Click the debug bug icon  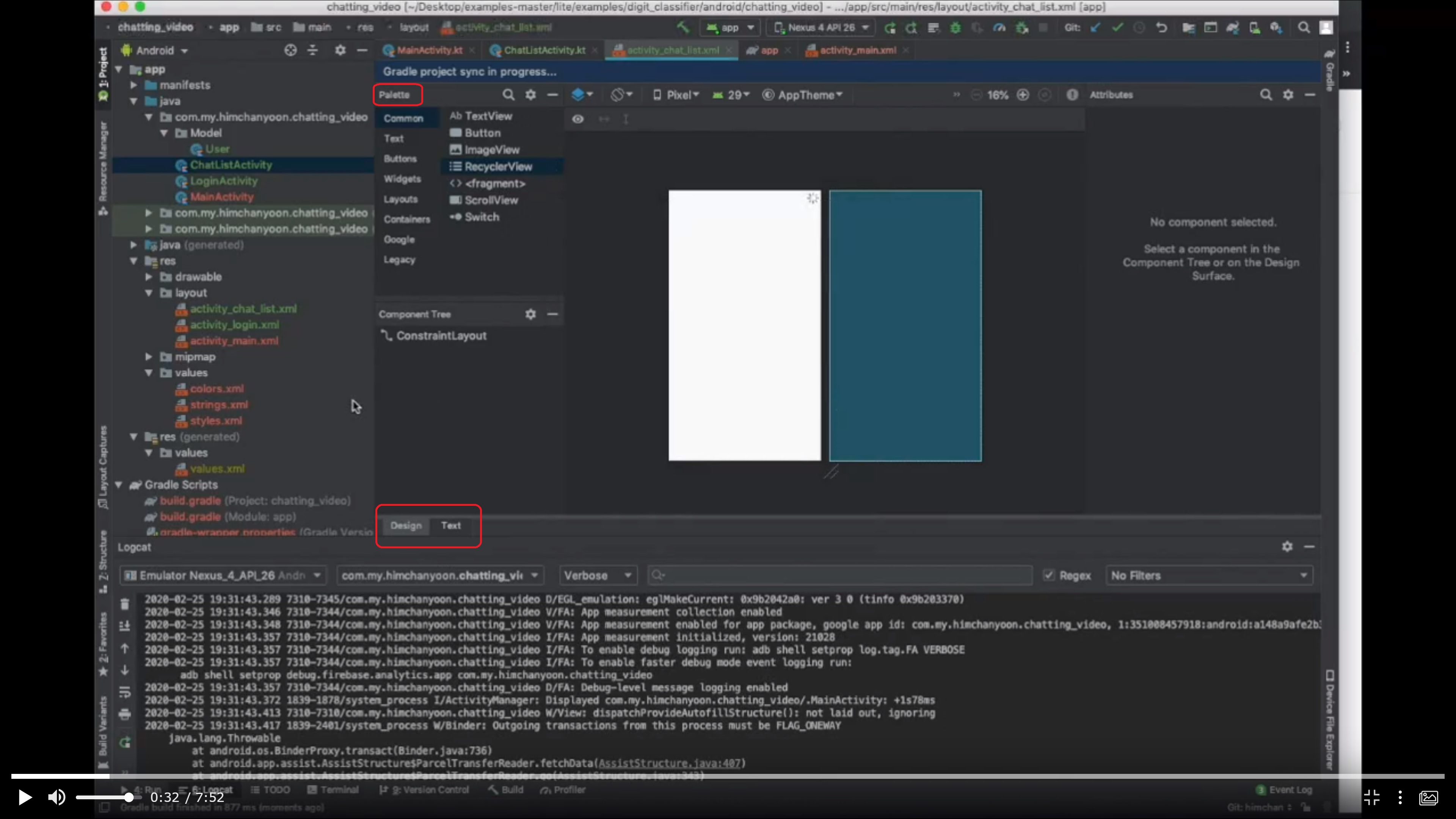(x=955, y=27)
